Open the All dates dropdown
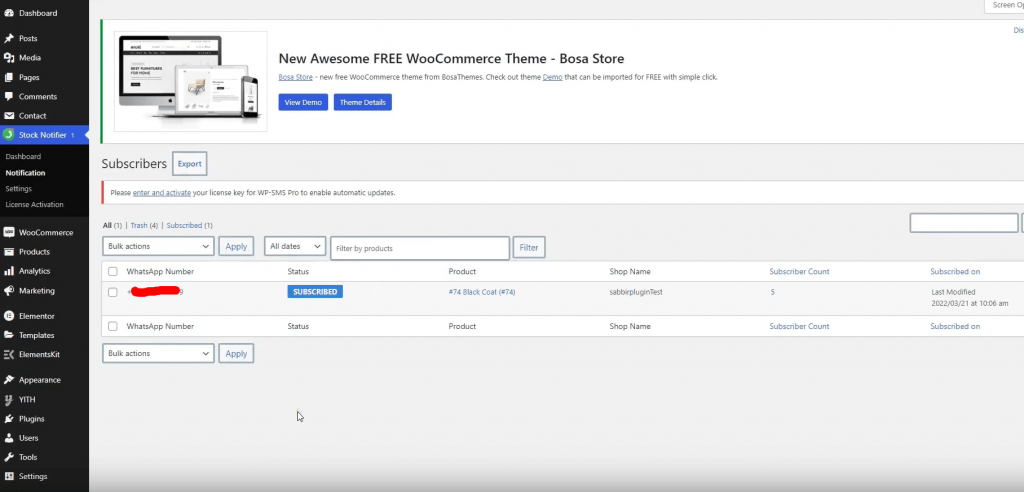1024x492 pixels. [x=295, y=246]
